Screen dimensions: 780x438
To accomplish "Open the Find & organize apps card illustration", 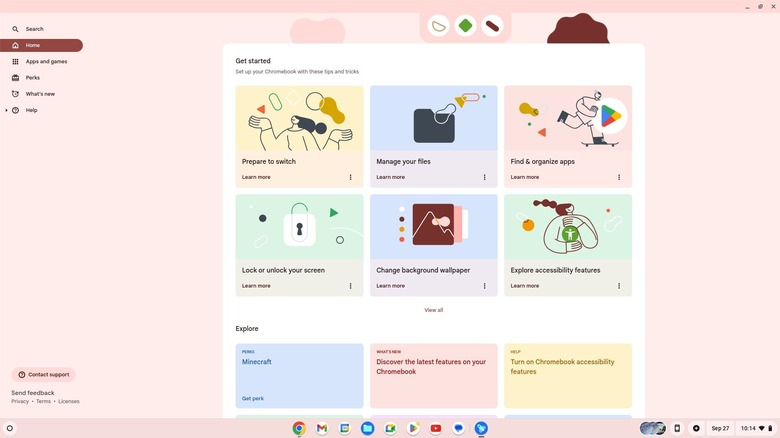I will point(568,118).
